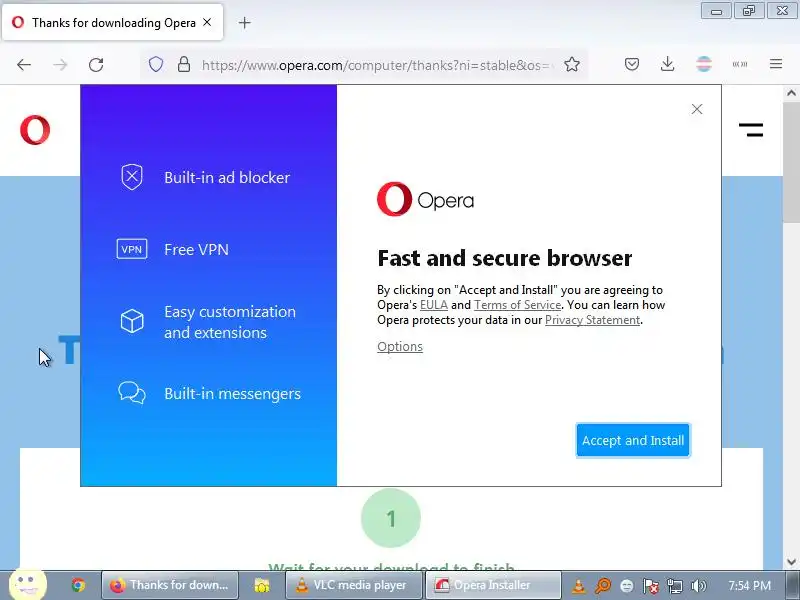Open the Privacy Statement link
Viewport: 800px width, 600px height.
click(x=592, y=320)
